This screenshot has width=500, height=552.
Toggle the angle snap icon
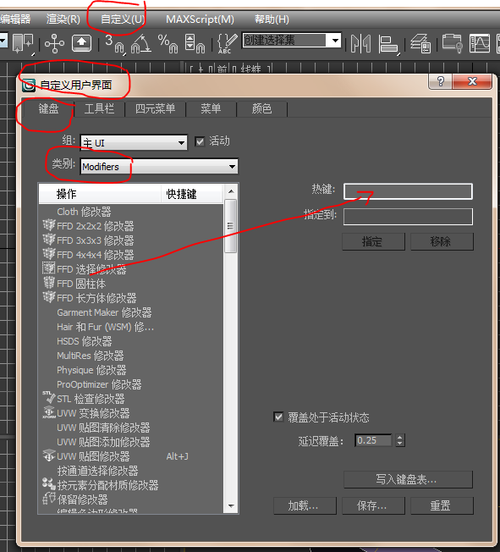(141, 44)
